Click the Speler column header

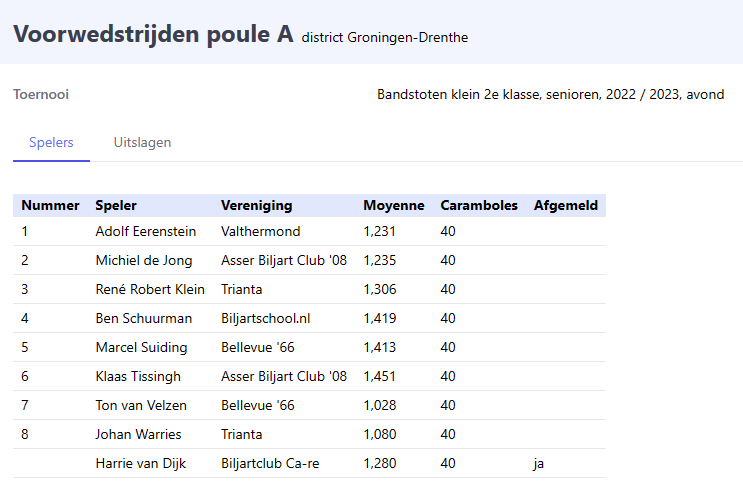tap(116, 205)
